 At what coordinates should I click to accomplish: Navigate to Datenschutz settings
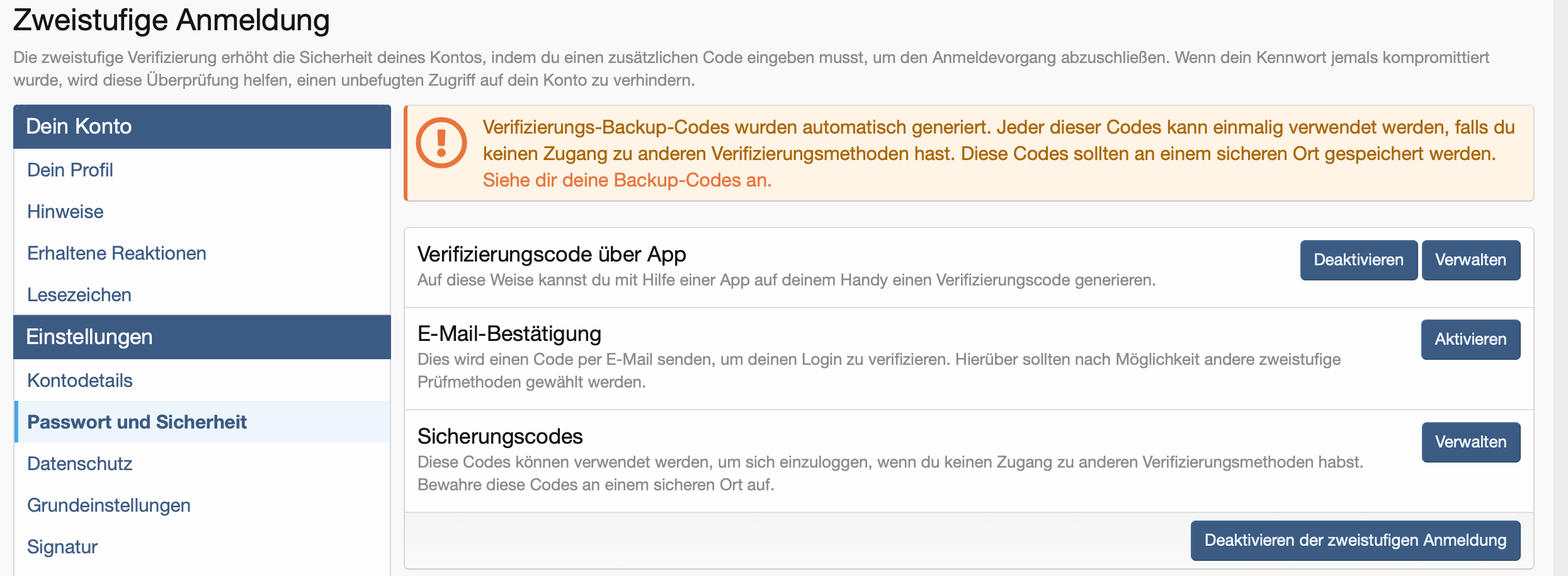coord(79,464)
